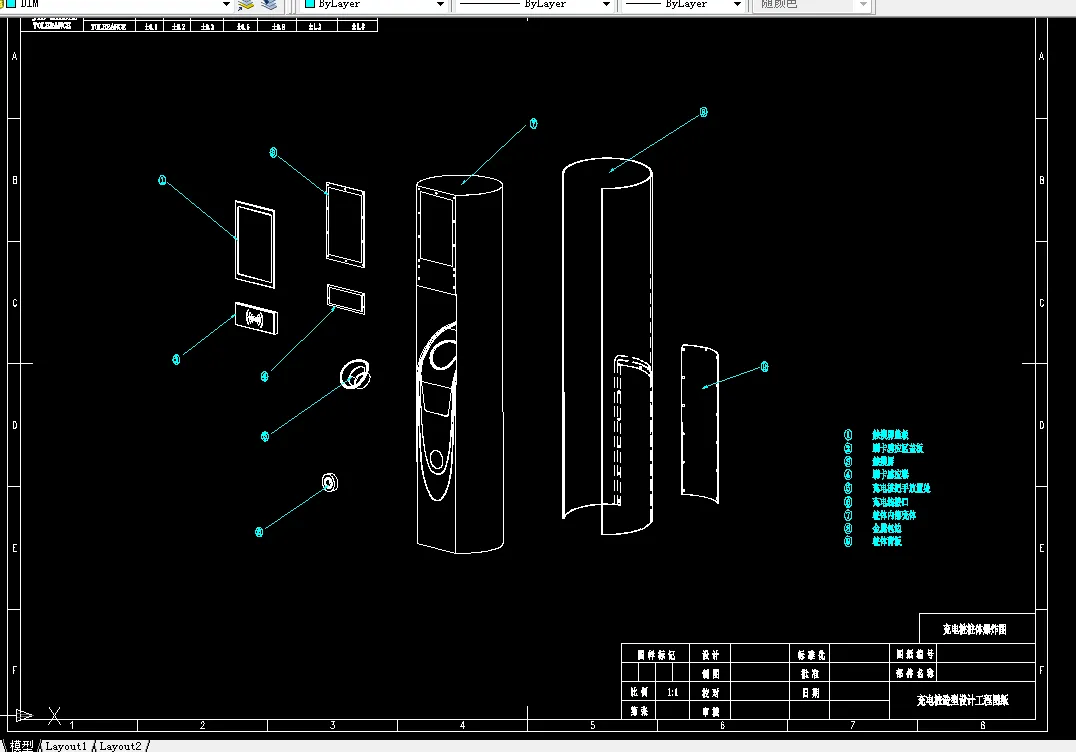Select the 设计 label in title block
Image resolution: width=1076 pixels, height=752 pixels.
point(710,655)
